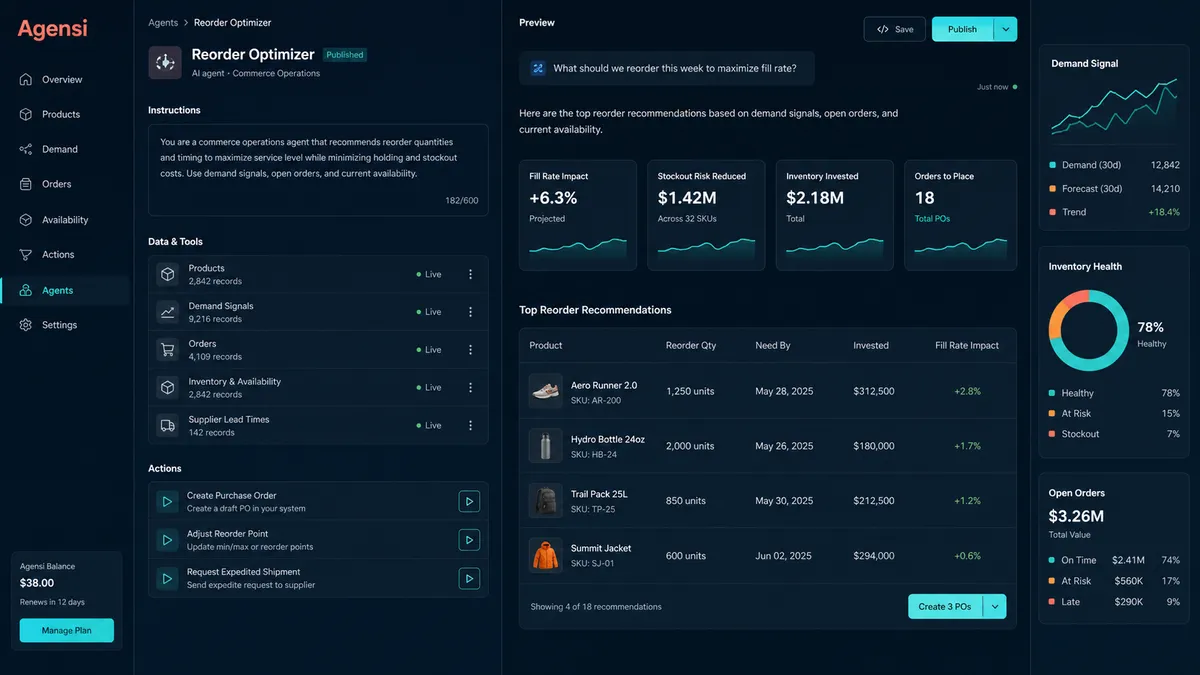Viewport: 1200px width, 675px height.
Task: Click the Fill Rate Impact column header
Action: point(967,346)
